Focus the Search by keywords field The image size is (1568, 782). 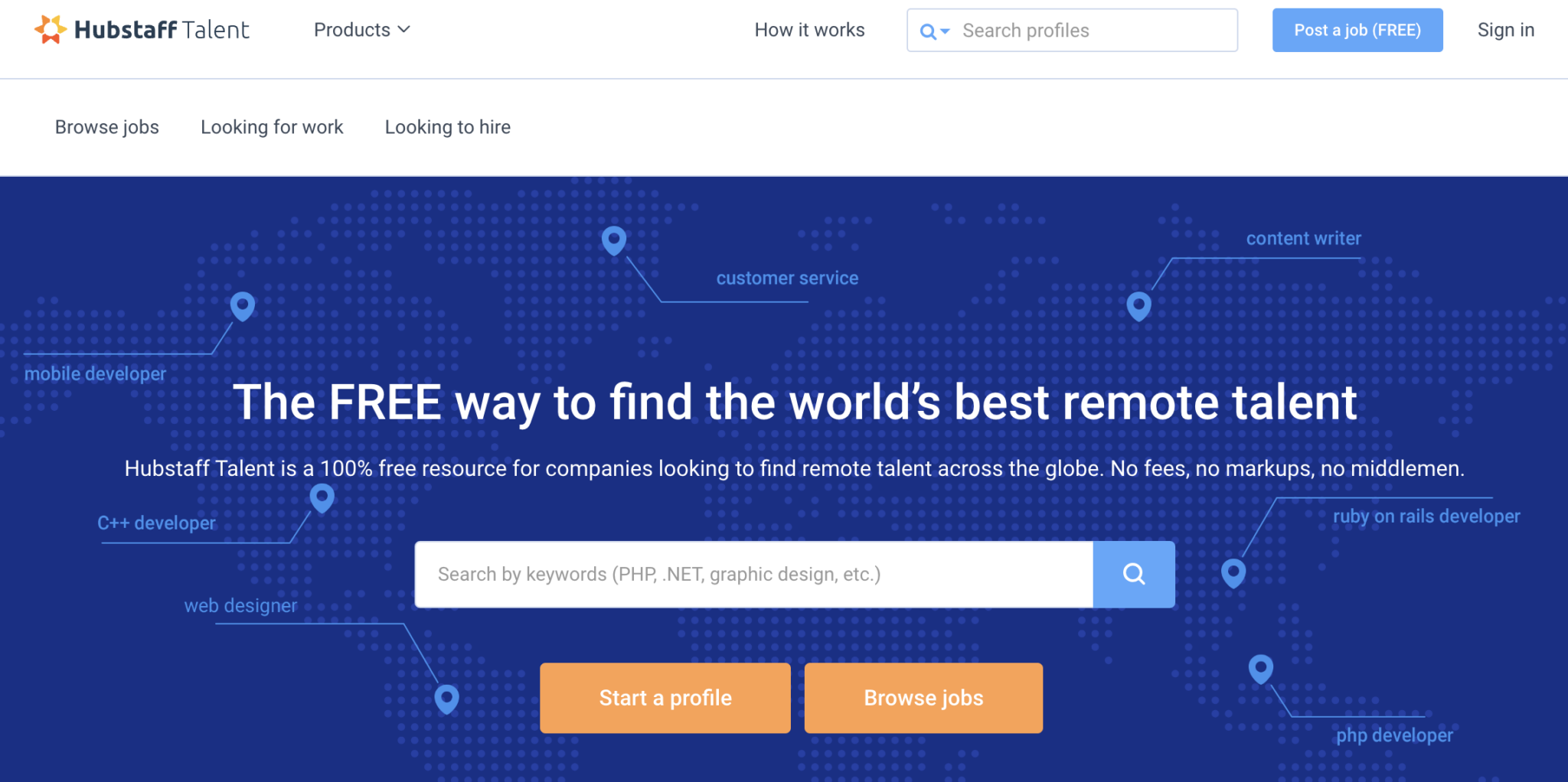pos(754,575)
